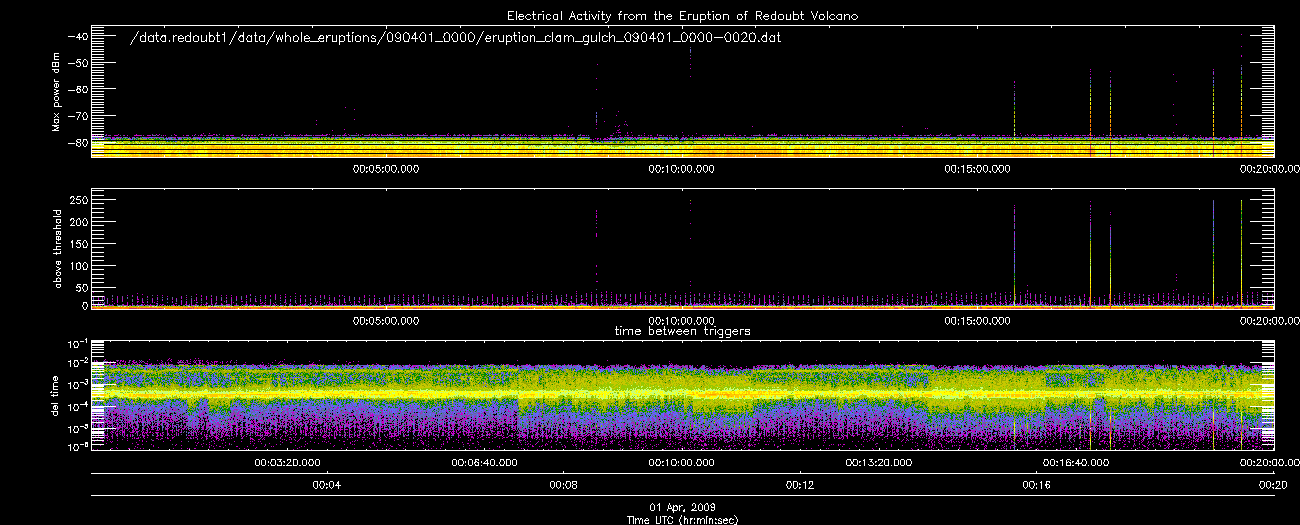Screen dimensions: 1300x525
Task: Click 00:05:00.000 label under above threshold plot
Action: pos(385,321)
